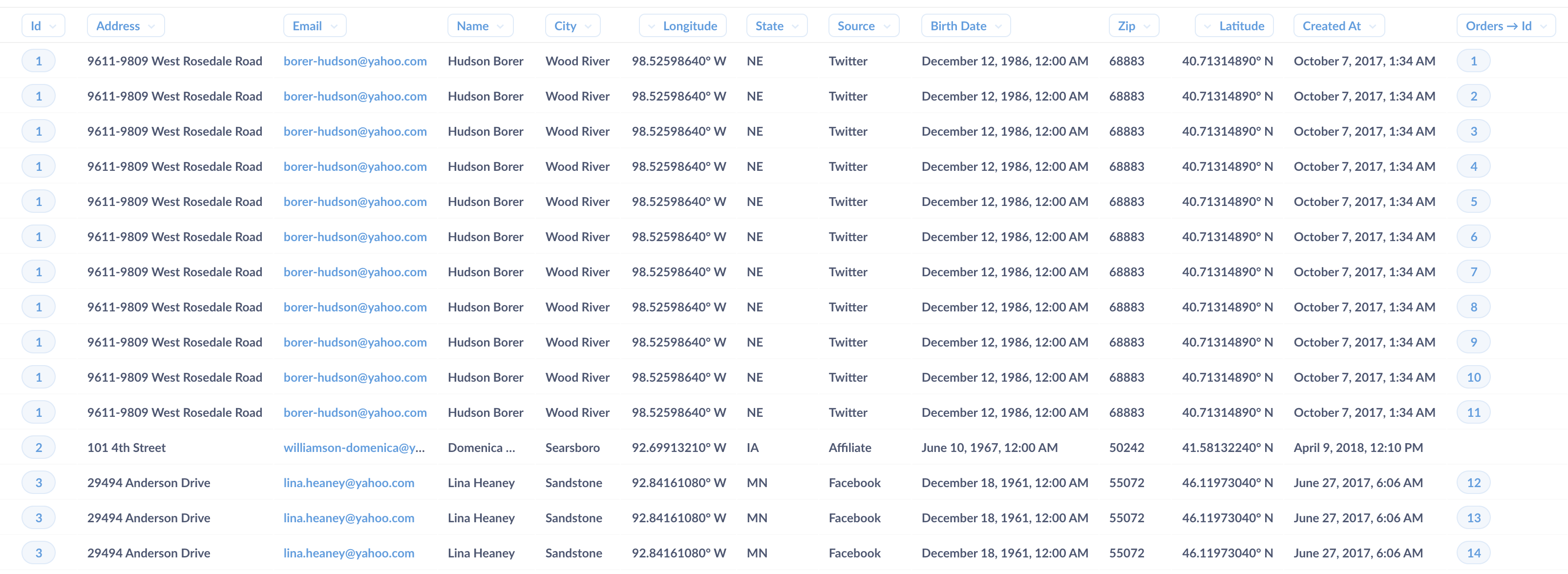Click the State column header chevron
The width and height of the screenshot is (1568, 574).
pyautogui.click(x=795, y=26)
